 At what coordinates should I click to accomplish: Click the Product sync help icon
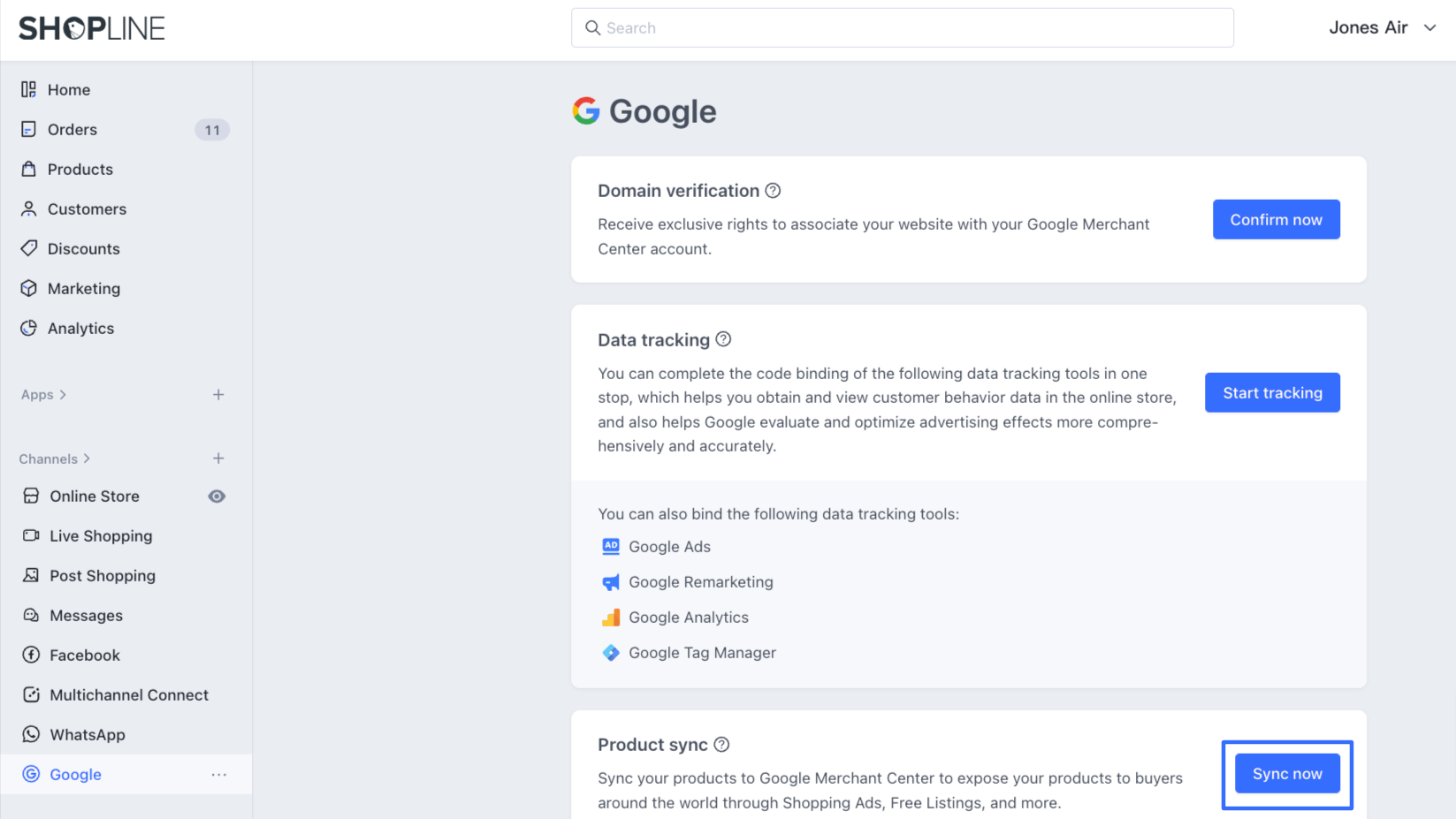pyautogui.click(x=721, y=745)
